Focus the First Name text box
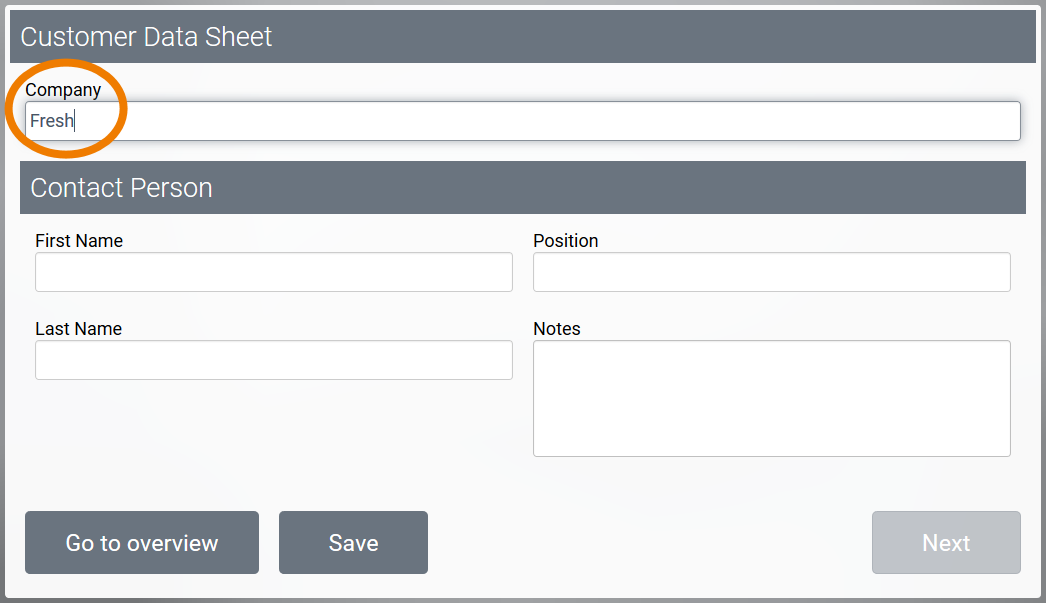1046x603 pixels. (x=273, y=272)
